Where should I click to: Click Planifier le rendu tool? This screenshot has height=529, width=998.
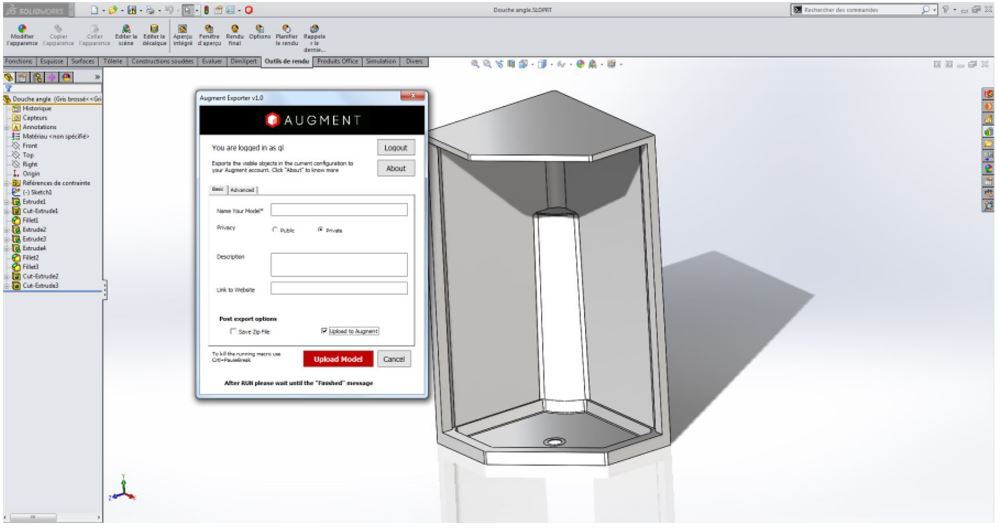(x=286, y=35)
